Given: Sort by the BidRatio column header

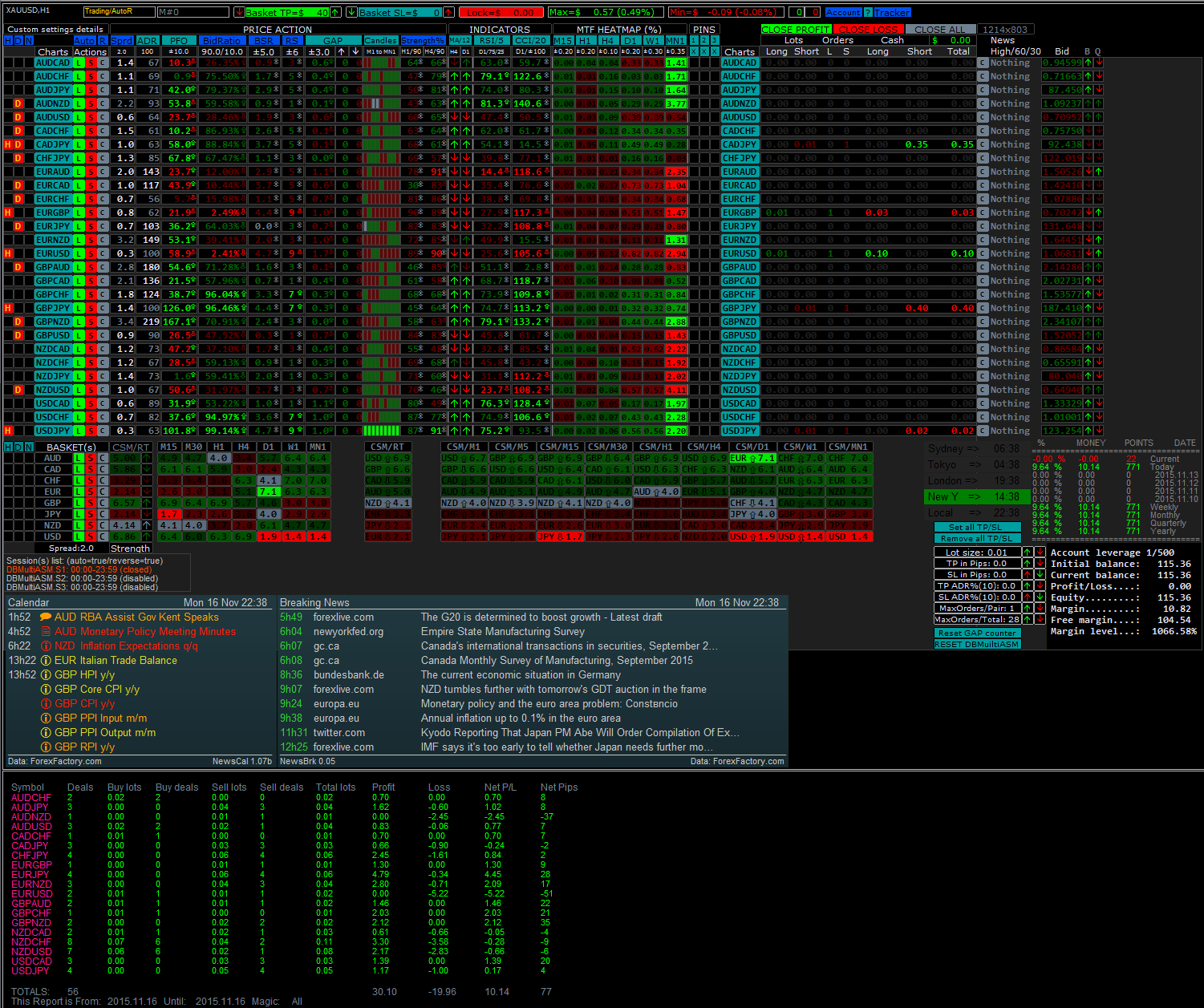Looking at the screenshot, I should point(222,40).
